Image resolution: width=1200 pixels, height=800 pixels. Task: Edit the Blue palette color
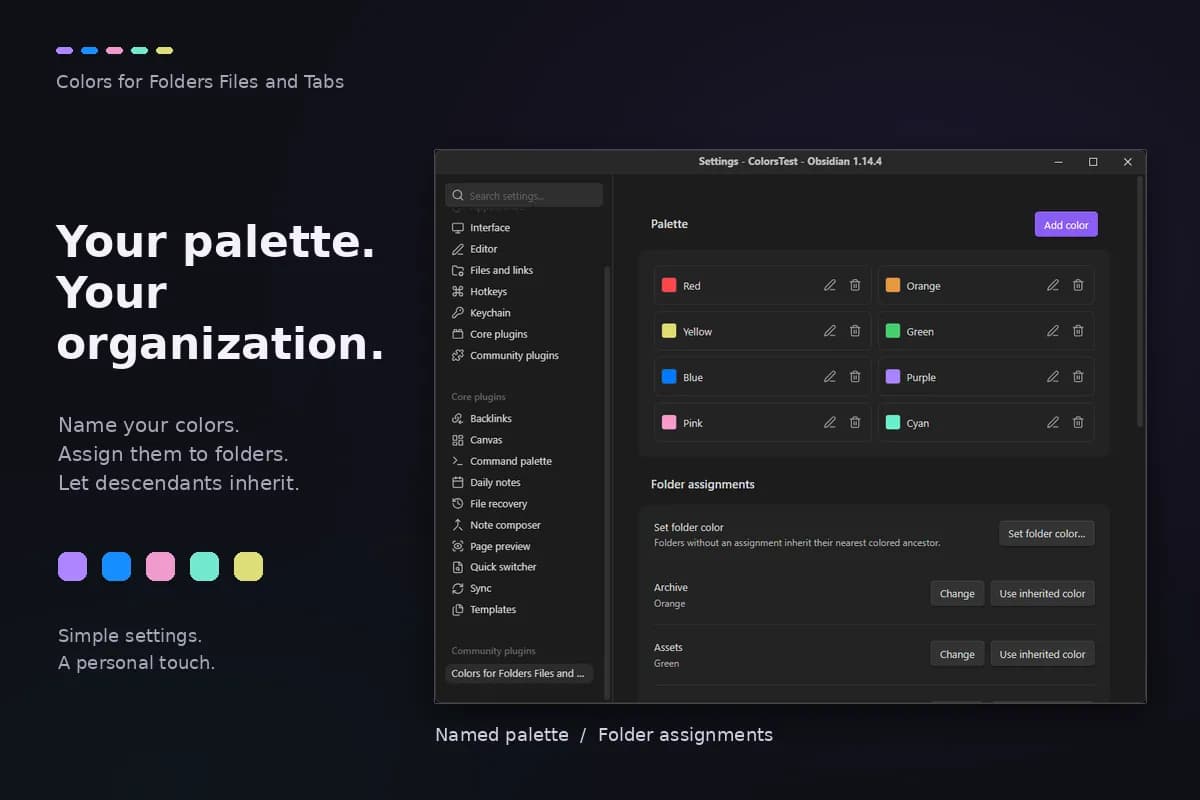click(x=830, y=377)
